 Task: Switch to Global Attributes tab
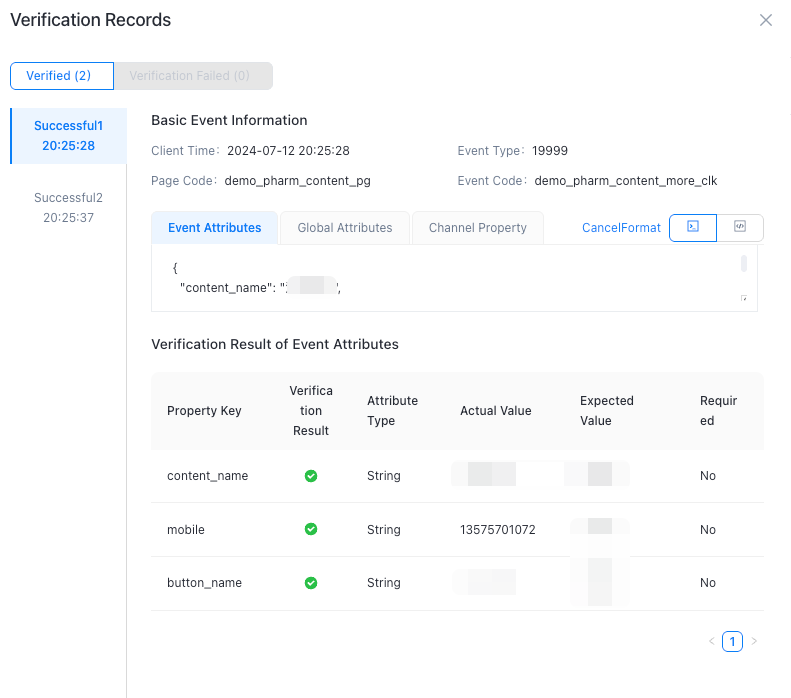click(x=345, y=228)
